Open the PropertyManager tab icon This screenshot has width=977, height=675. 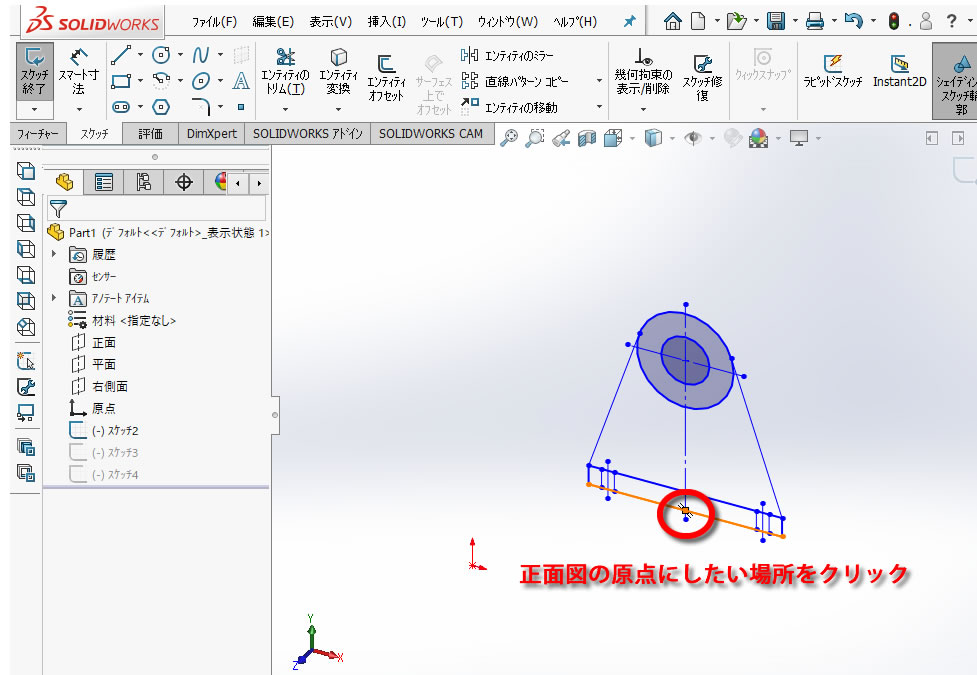click(103, 182)
